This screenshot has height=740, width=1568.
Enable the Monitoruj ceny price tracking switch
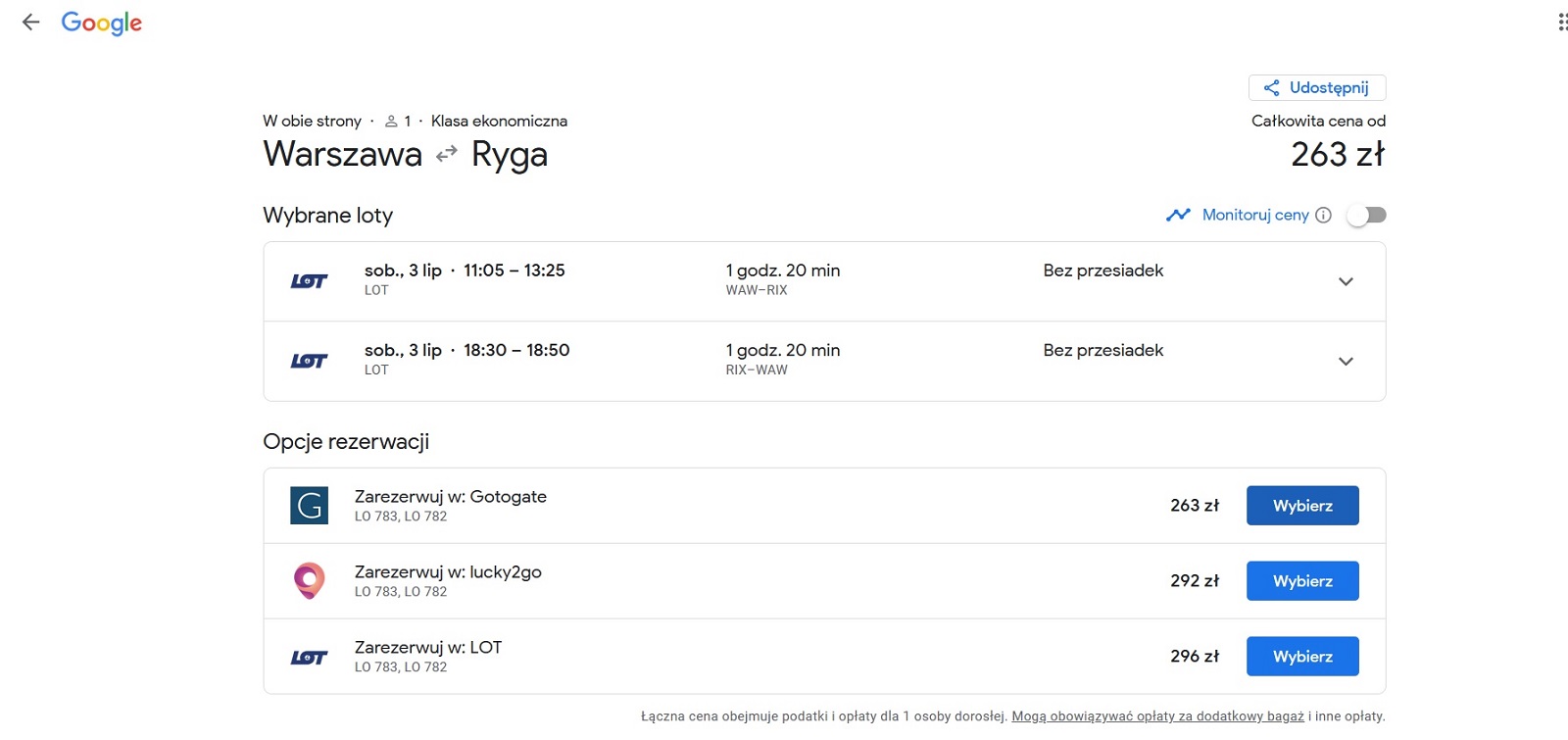[1366, 215]
